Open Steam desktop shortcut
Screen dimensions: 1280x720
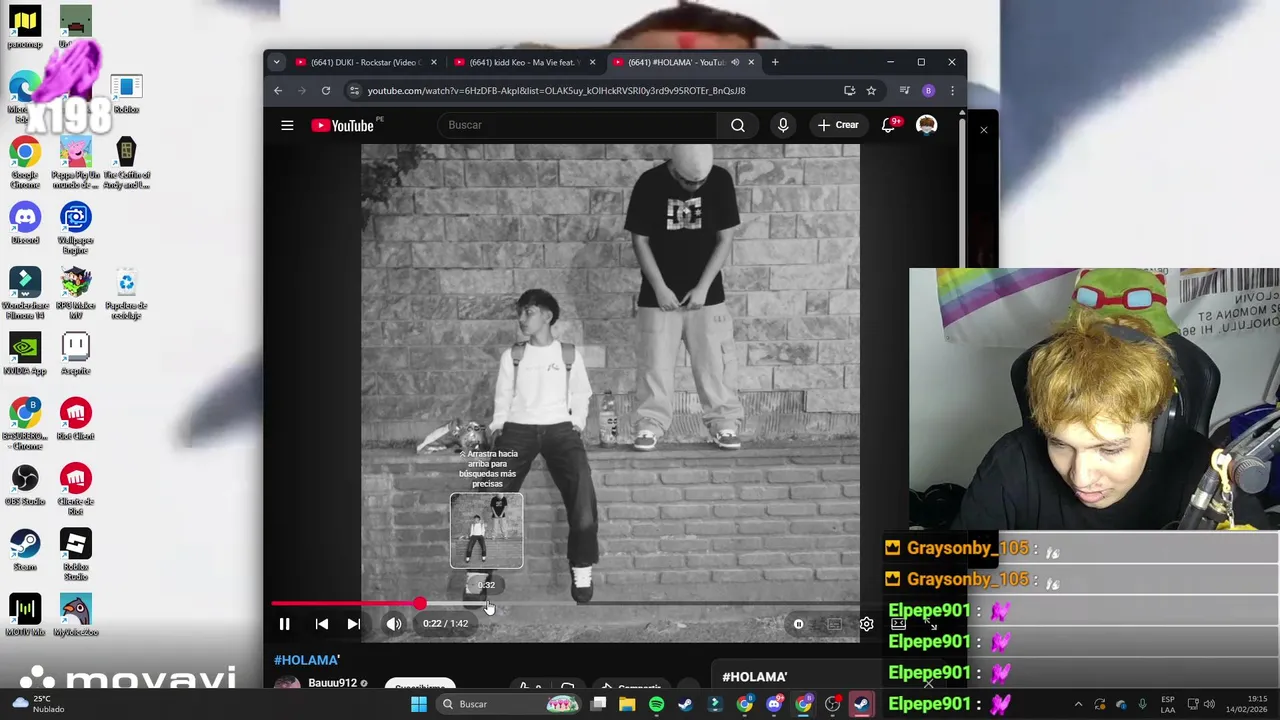(25, 550)
